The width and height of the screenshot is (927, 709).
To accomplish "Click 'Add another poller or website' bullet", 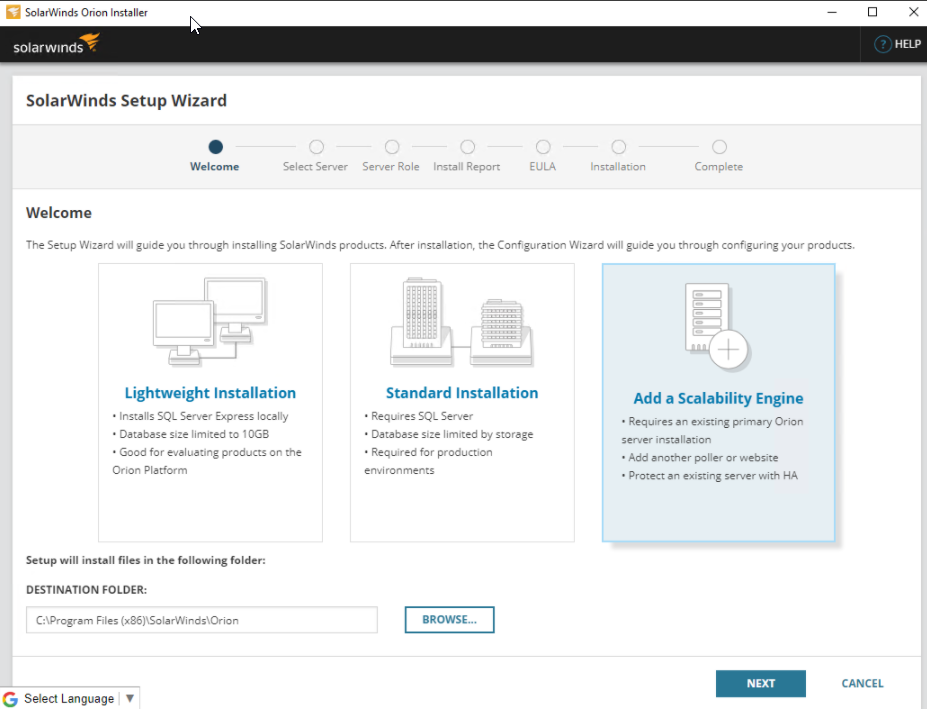I will point(699,458).
